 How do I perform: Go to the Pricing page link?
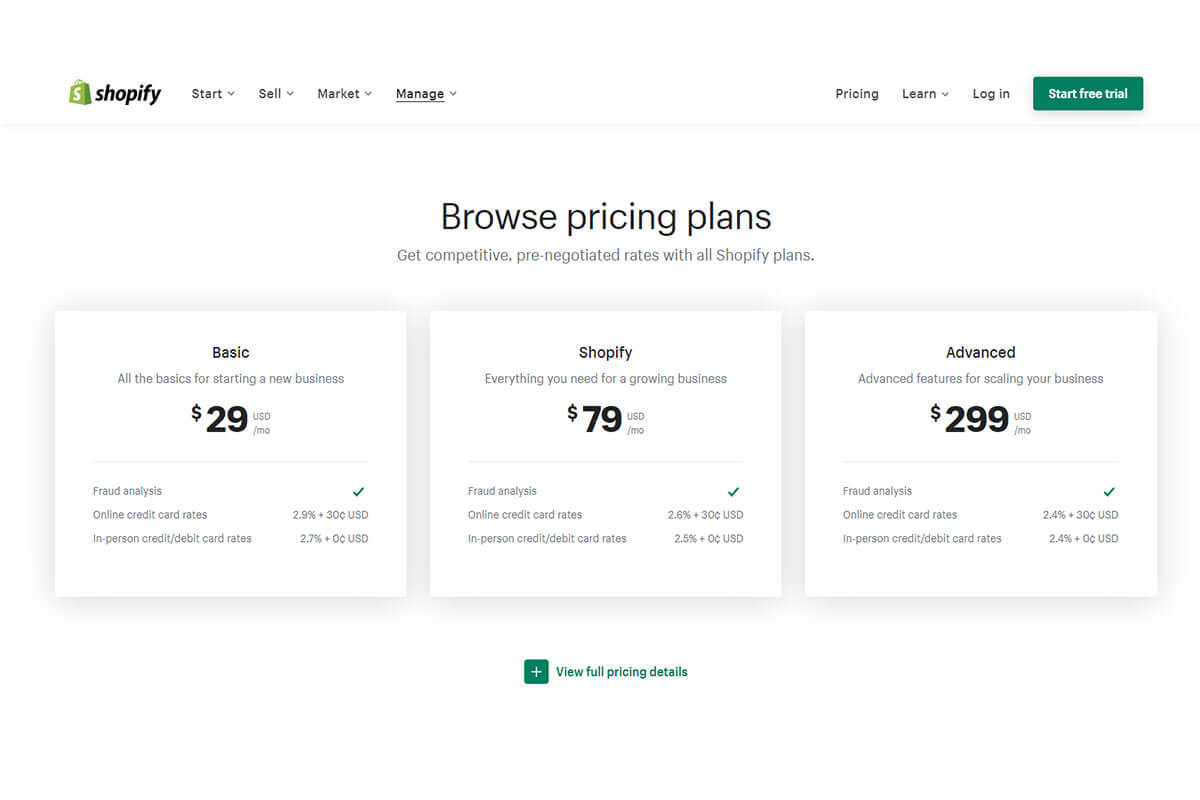point(857,94)
